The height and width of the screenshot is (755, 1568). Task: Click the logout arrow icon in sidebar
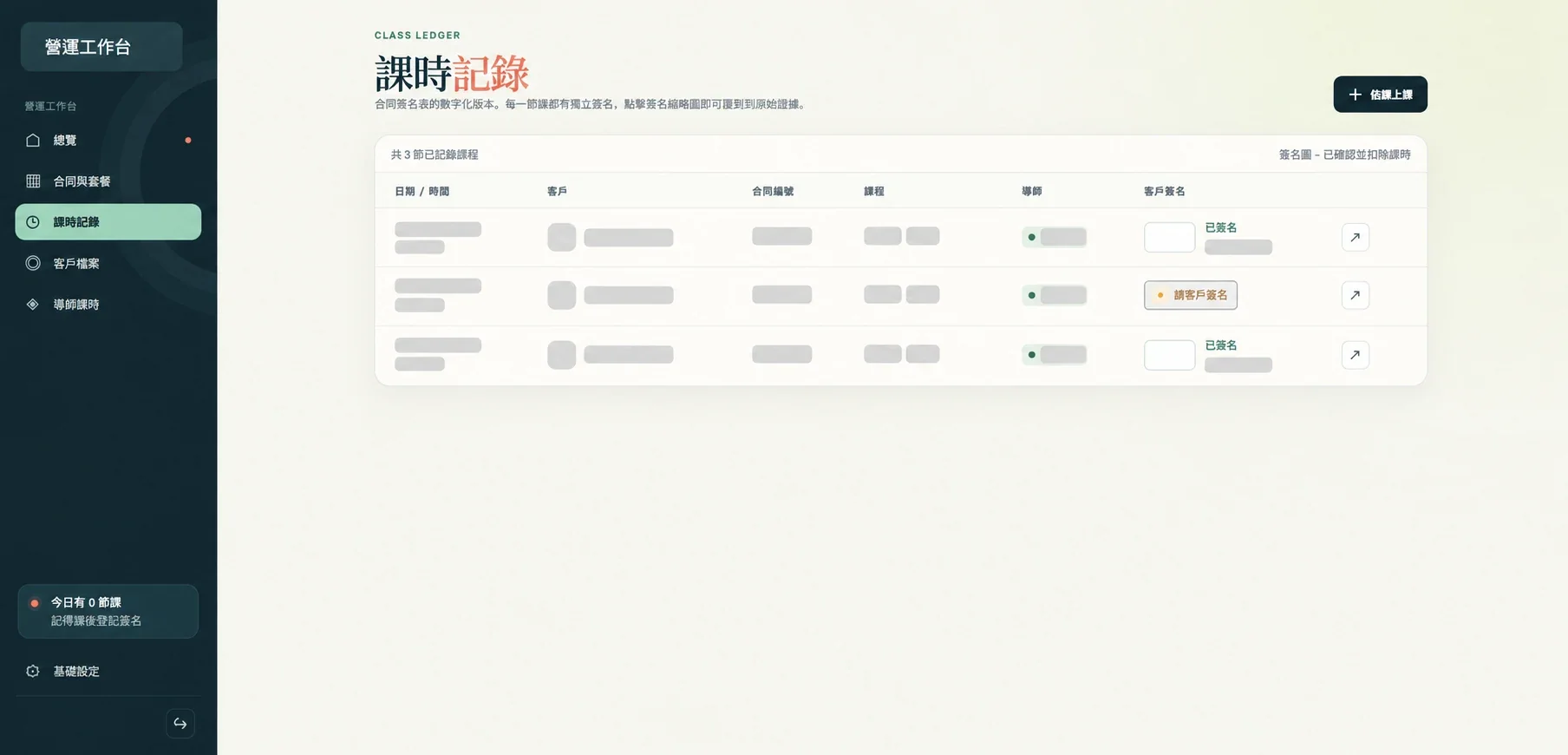click(x=180, y=723)
